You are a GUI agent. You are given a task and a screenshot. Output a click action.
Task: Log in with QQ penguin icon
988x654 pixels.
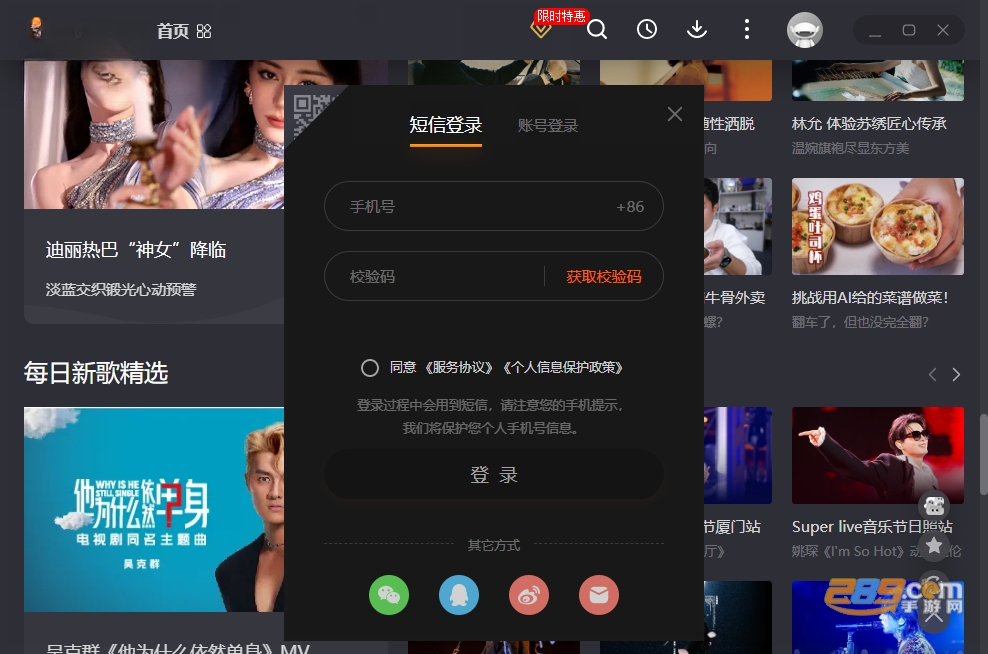[x=459, y=595]
